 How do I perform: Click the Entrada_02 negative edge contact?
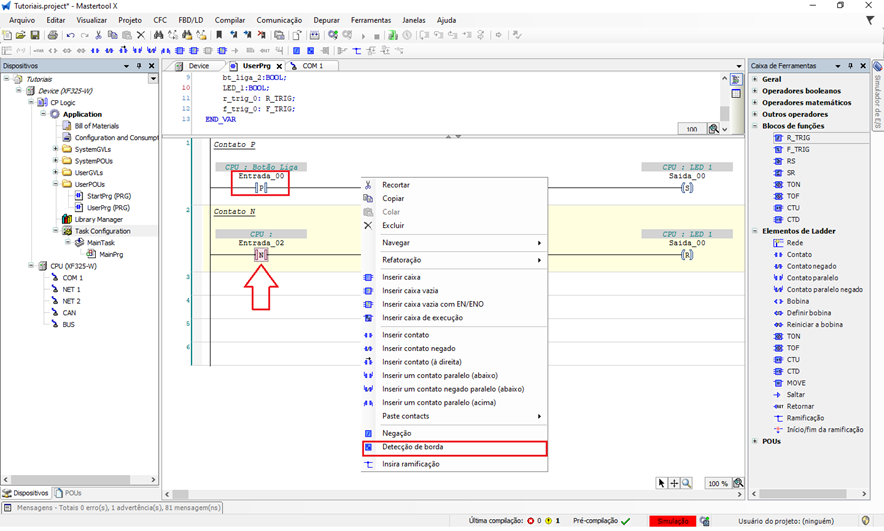(261, 255)
